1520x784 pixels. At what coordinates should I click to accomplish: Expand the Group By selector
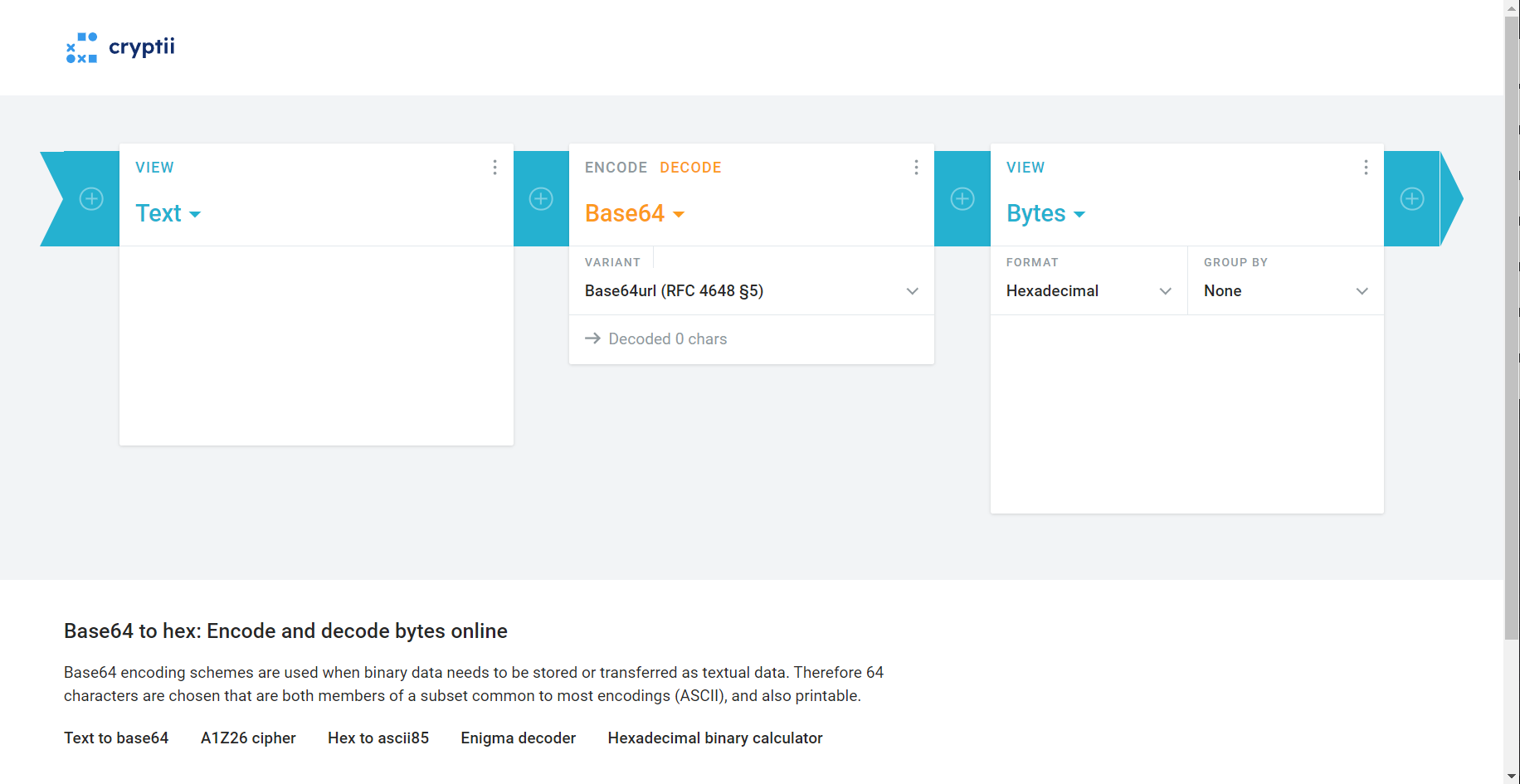click(x=1285, y=291)
